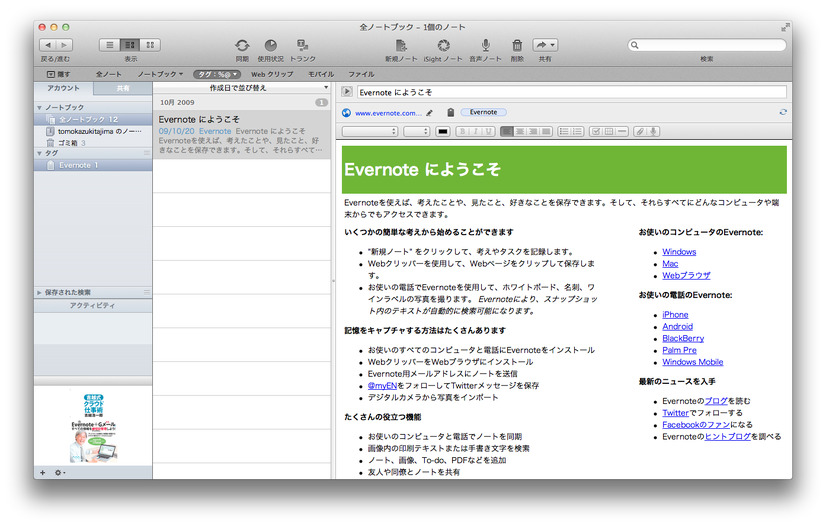Click the note sync status icon at the right
Image resolution: width=826 pixels, height=526 pixels.
783,112
